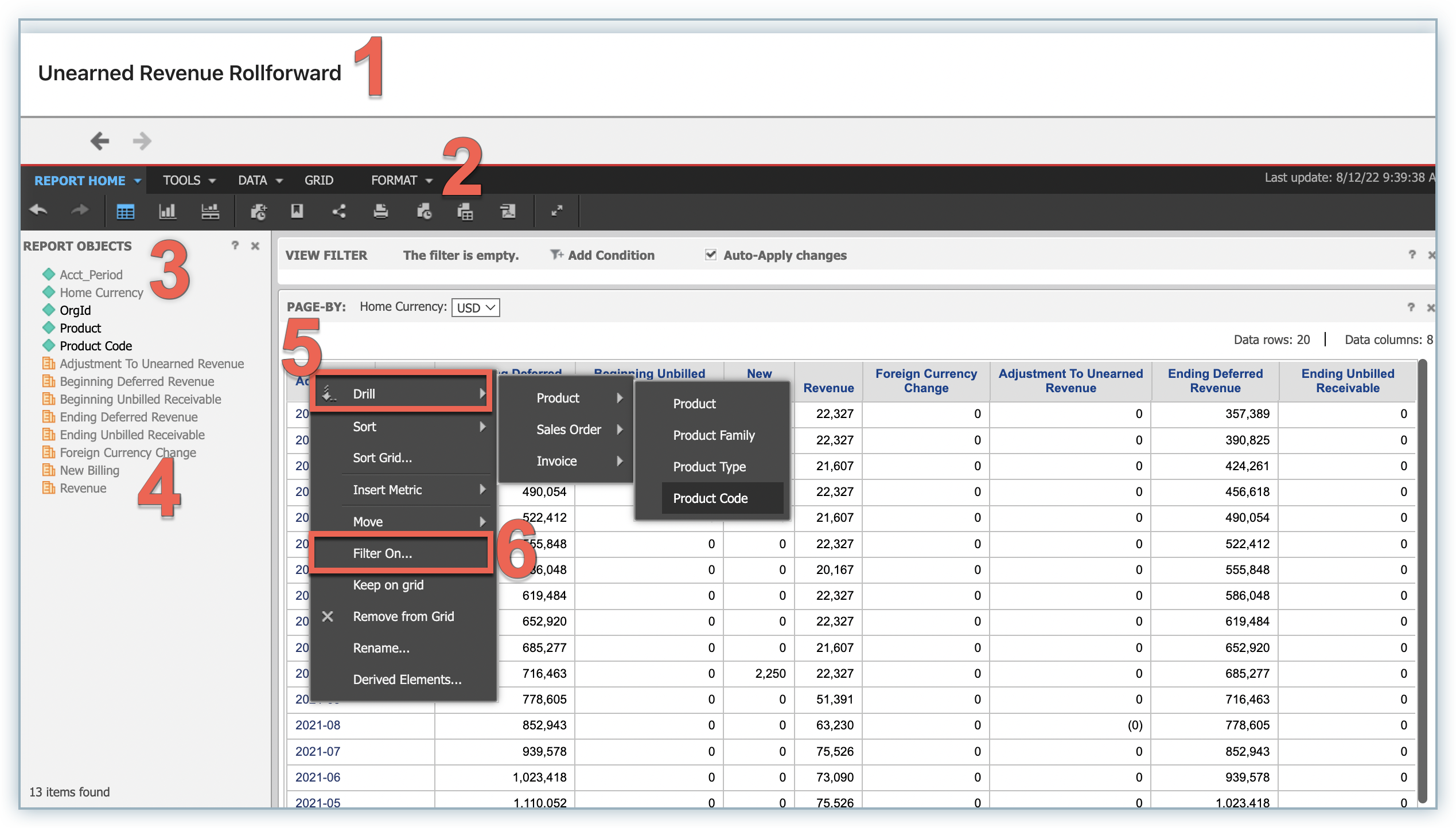Switch to Graph view icon
The height and width of the screenshot is (828, 1456).
coord(167,212)
